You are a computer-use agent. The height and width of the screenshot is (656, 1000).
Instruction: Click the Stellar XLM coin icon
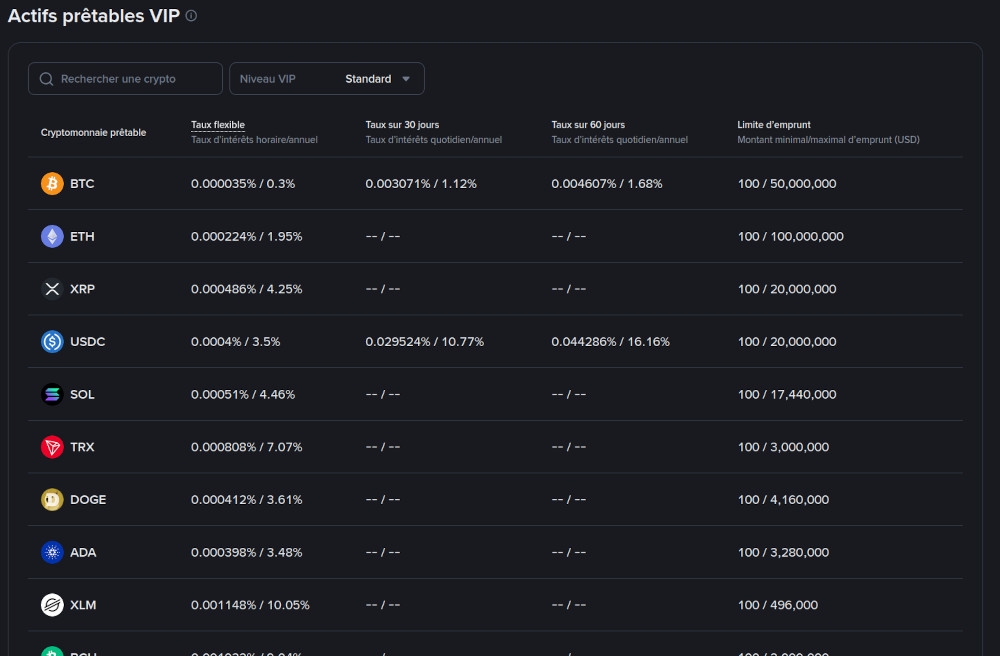[52, 605]
